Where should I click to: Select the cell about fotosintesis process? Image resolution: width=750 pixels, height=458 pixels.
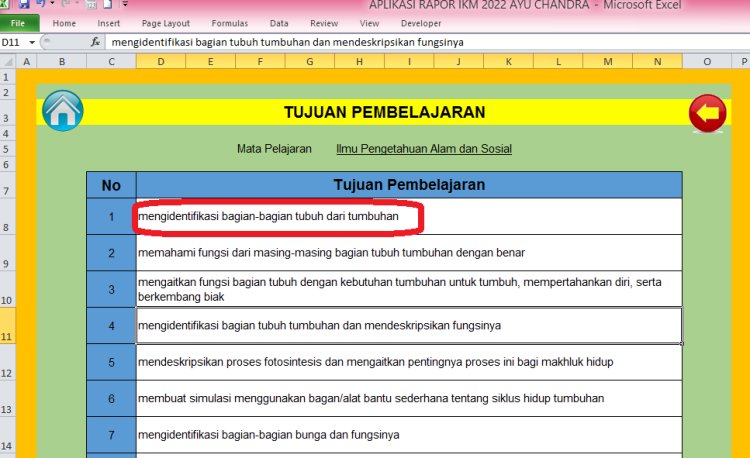pos(408,362)
